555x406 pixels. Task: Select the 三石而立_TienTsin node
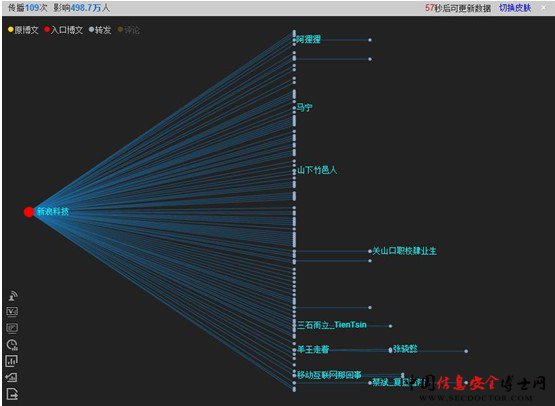pos(332,325)
